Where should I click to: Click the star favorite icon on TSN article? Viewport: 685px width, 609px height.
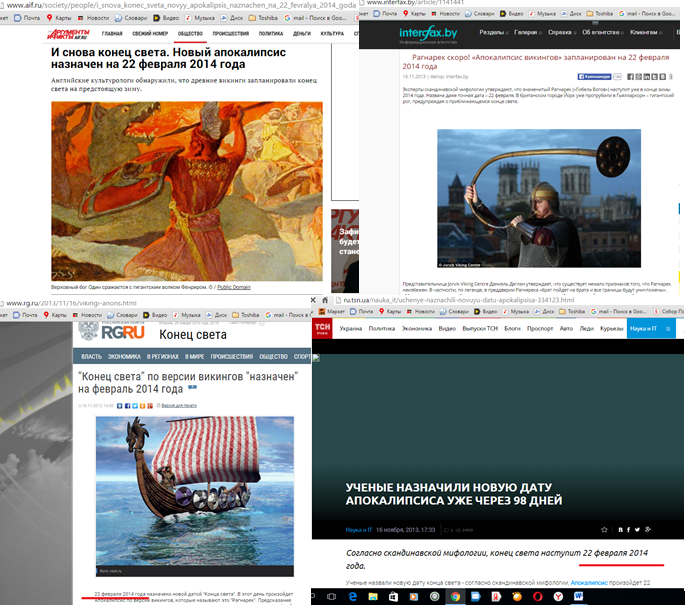click(604, 529)
